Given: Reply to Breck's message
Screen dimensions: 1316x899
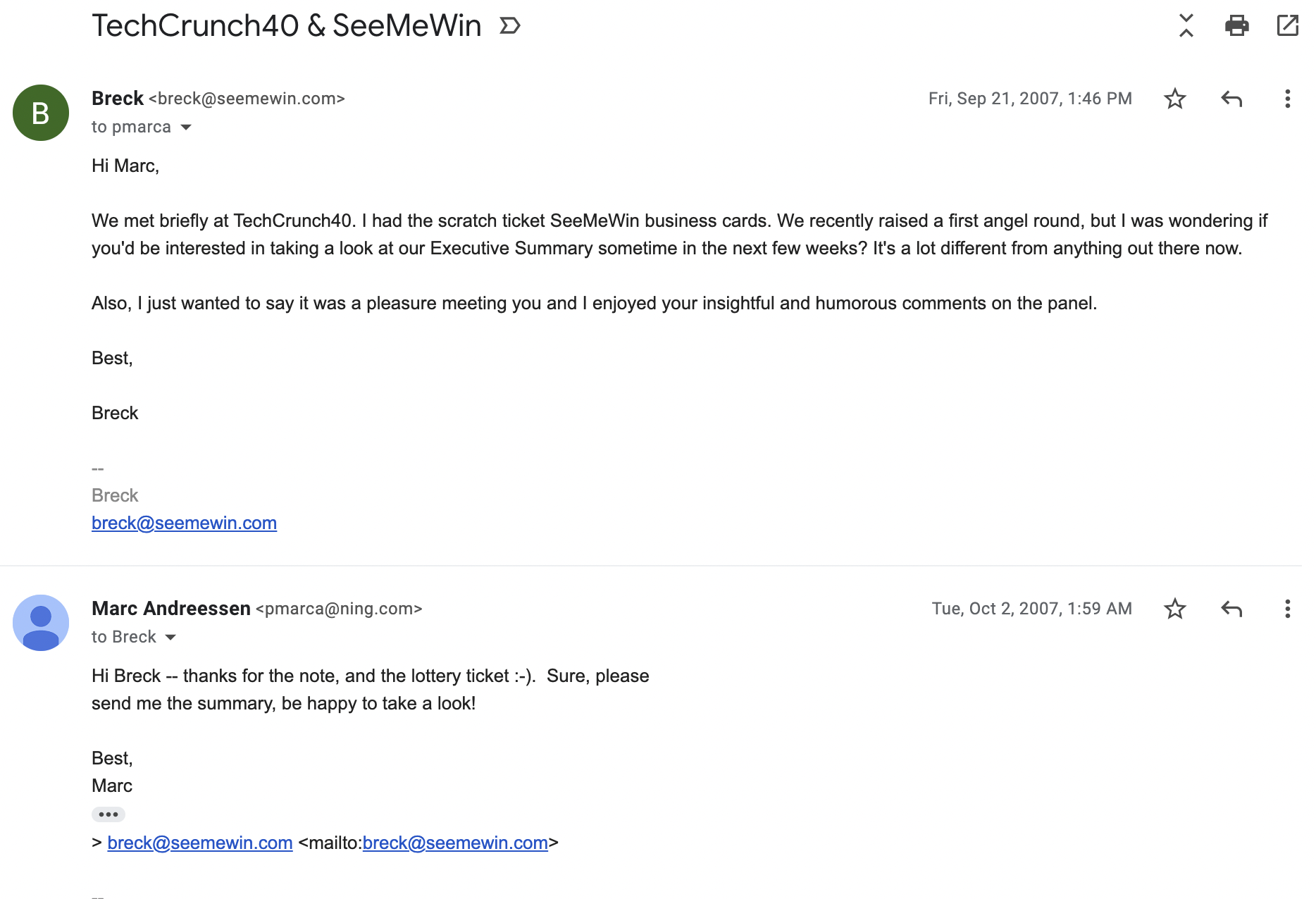Looking at the screenshot, I should coord(1231,99).
